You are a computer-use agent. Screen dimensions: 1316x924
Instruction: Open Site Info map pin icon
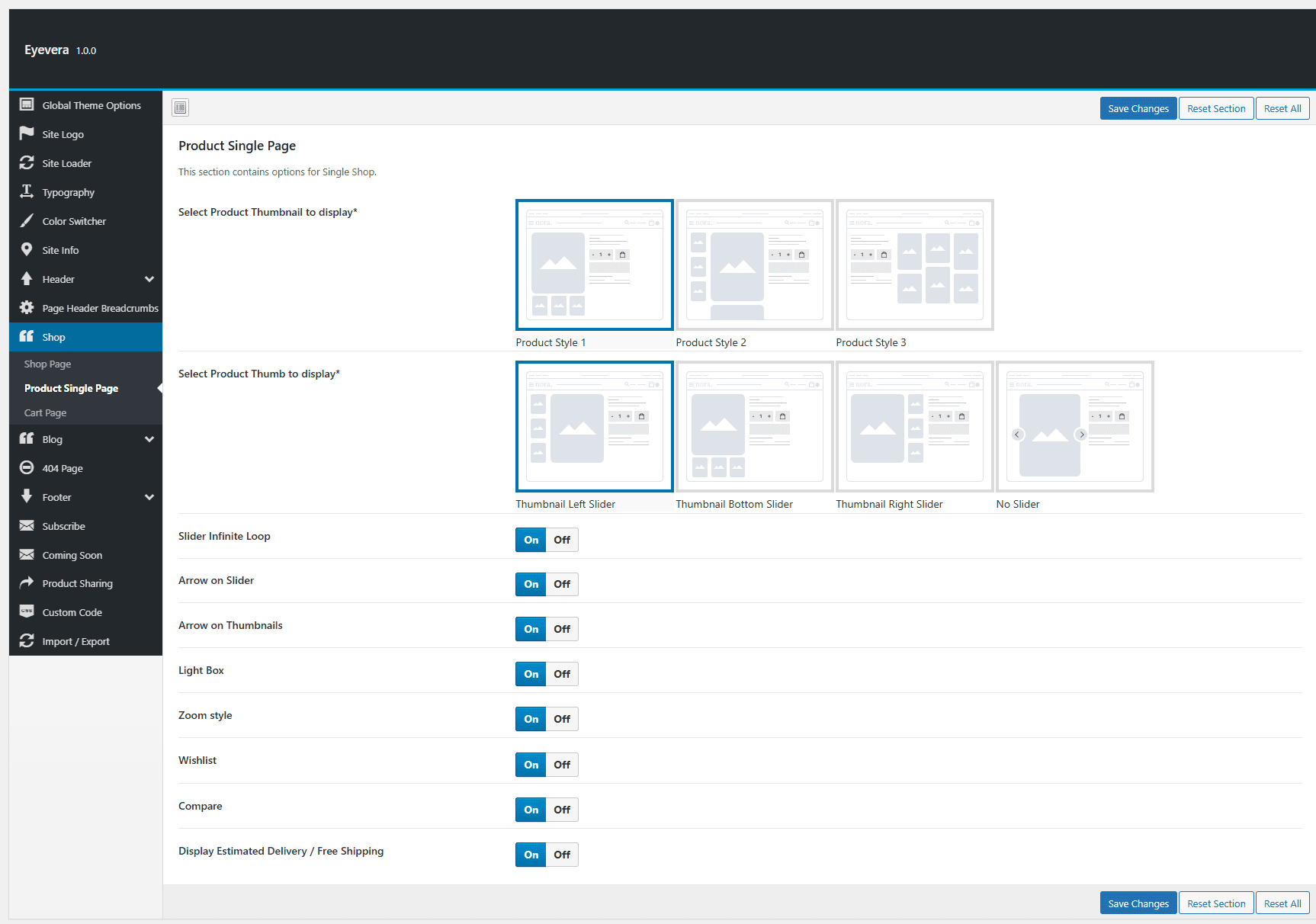click(x=27, y=249)
